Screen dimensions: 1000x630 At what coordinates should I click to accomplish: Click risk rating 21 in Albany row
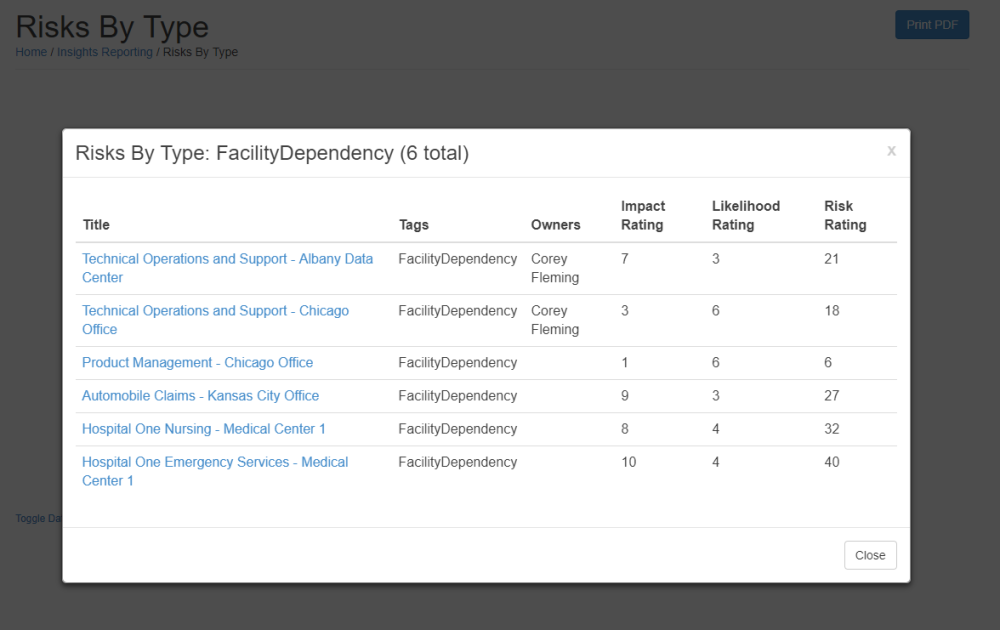tap(832, 259)
